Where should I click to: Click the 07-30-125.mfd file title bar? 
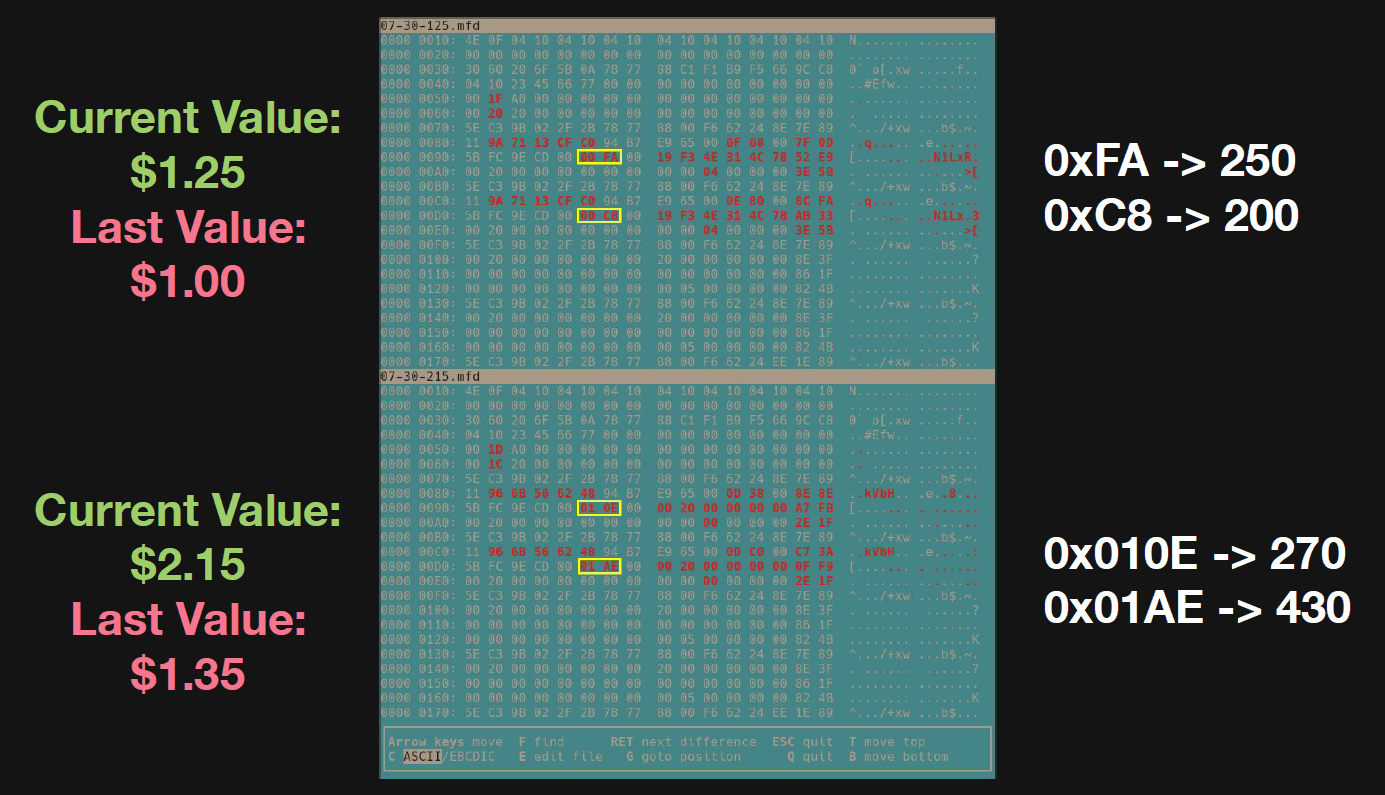(688, 25)
